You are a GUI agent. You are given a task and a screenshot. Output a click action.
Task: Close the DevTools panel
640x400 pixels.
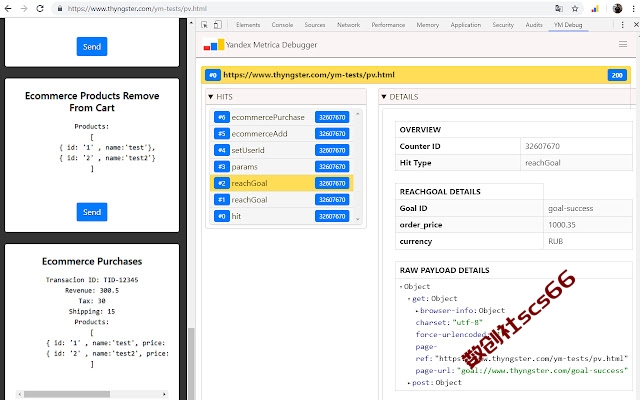coord(636,25)
